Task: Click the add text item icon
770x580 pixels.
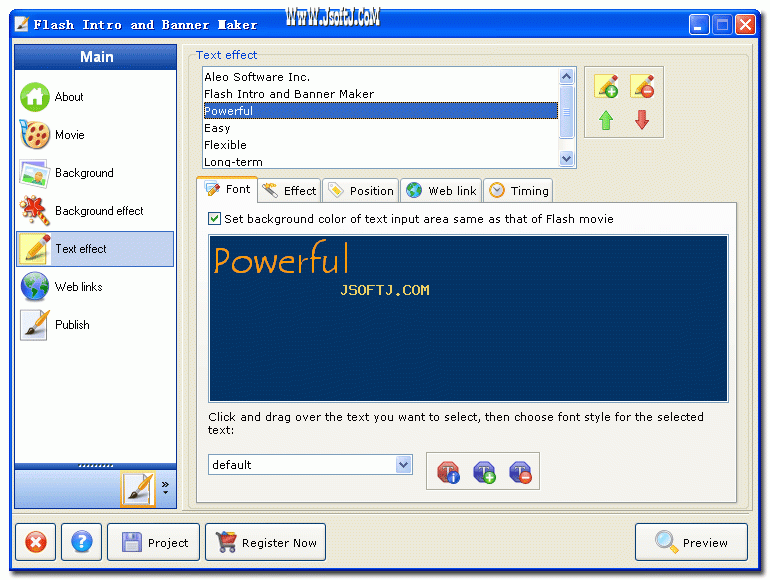Action: [x=606, y=86]
